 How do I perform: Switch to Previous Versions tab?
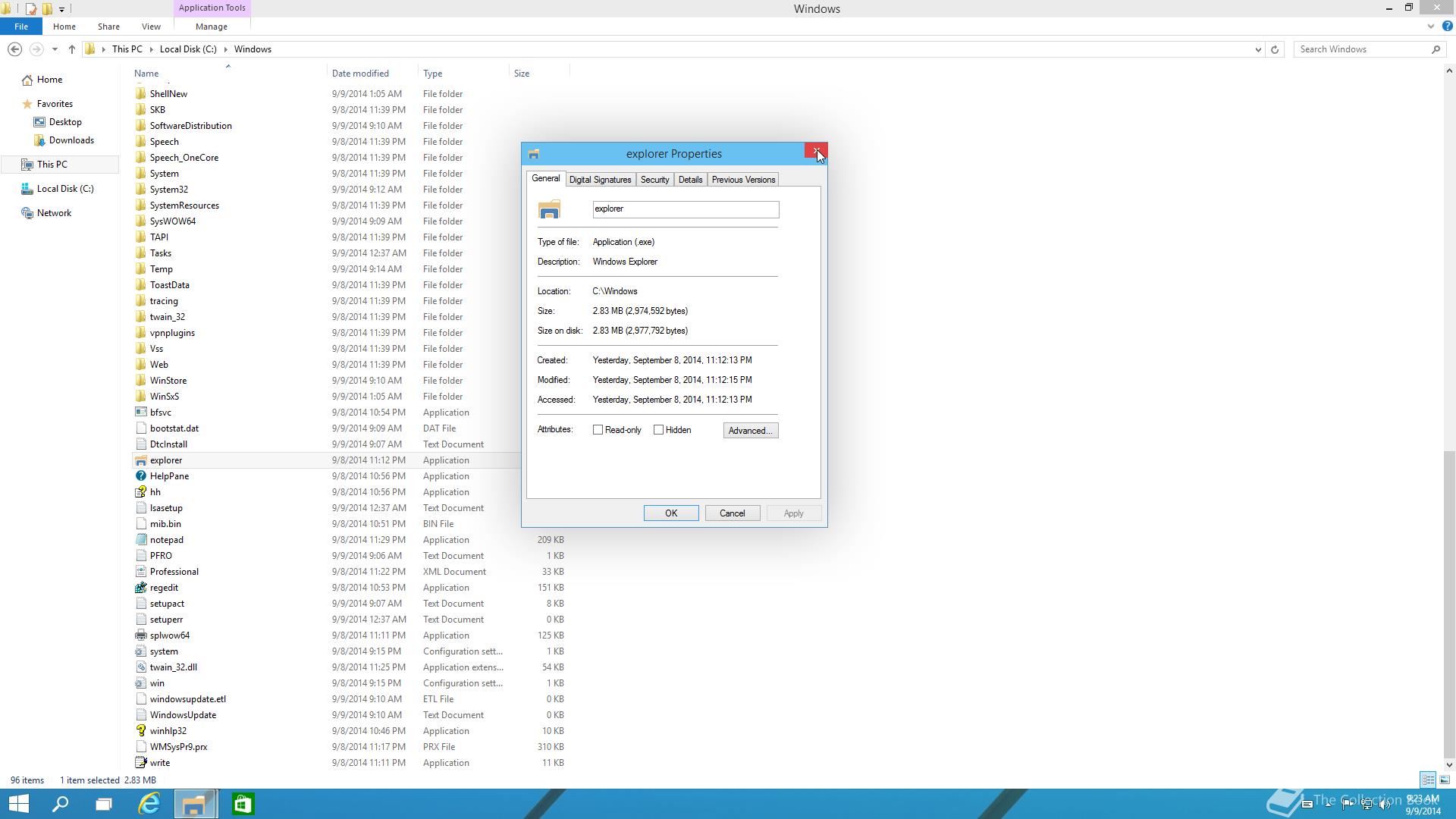pyautogui.click(x=743, y=180)
